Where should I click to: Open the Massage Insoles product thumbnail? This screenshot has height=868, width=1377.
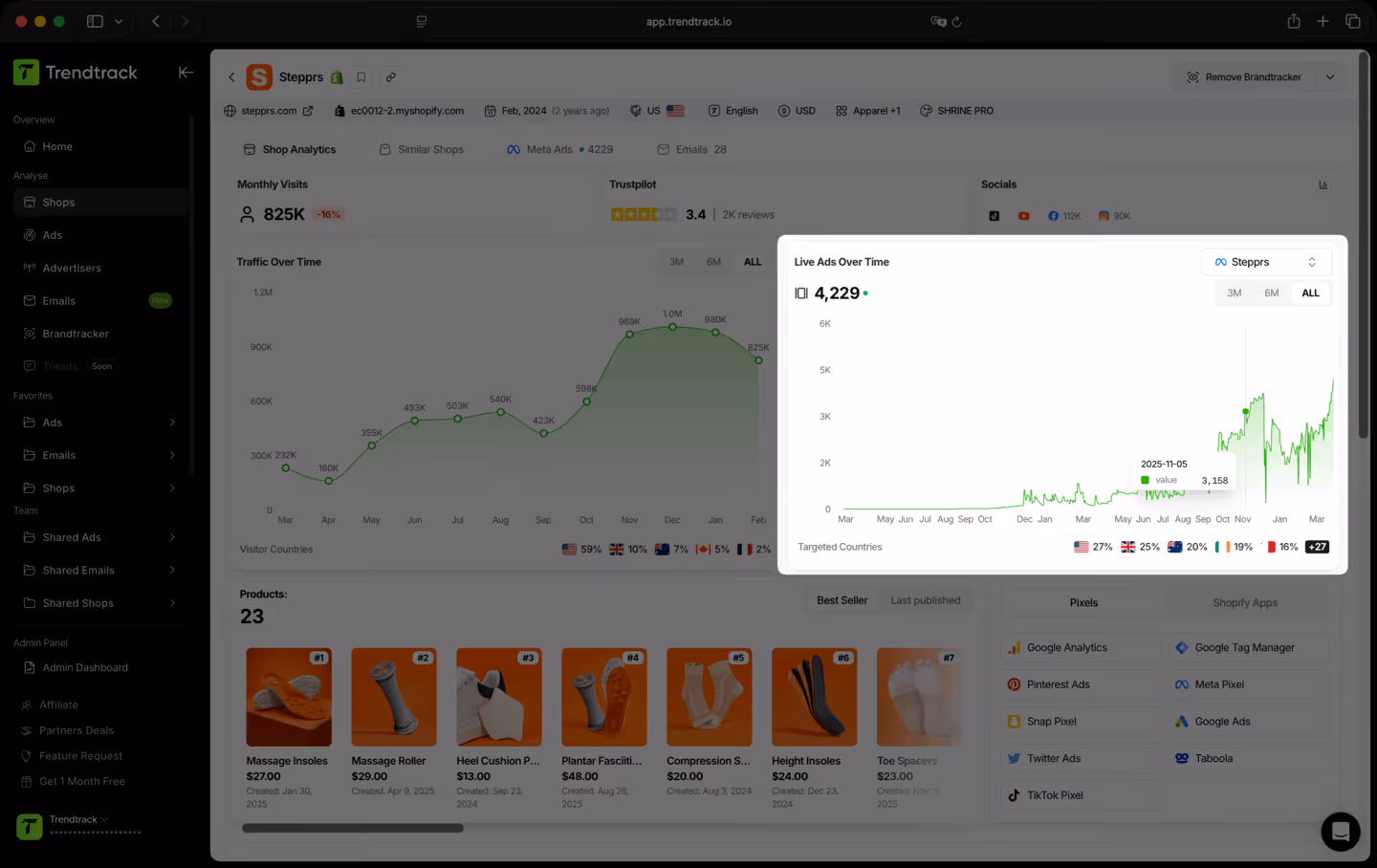(289, 696)
